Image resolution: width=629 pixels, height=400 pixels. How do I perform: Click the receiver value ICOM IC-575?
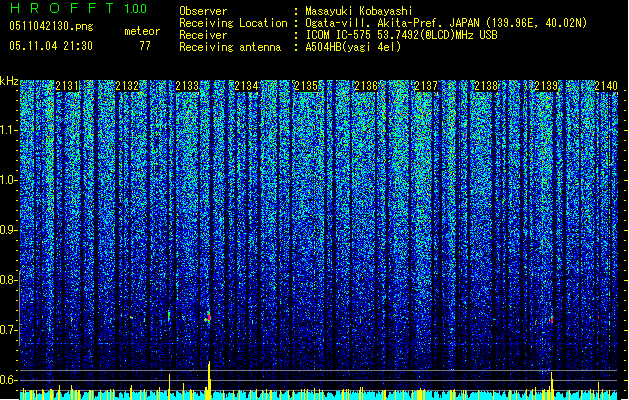click(x=339, y=35)
